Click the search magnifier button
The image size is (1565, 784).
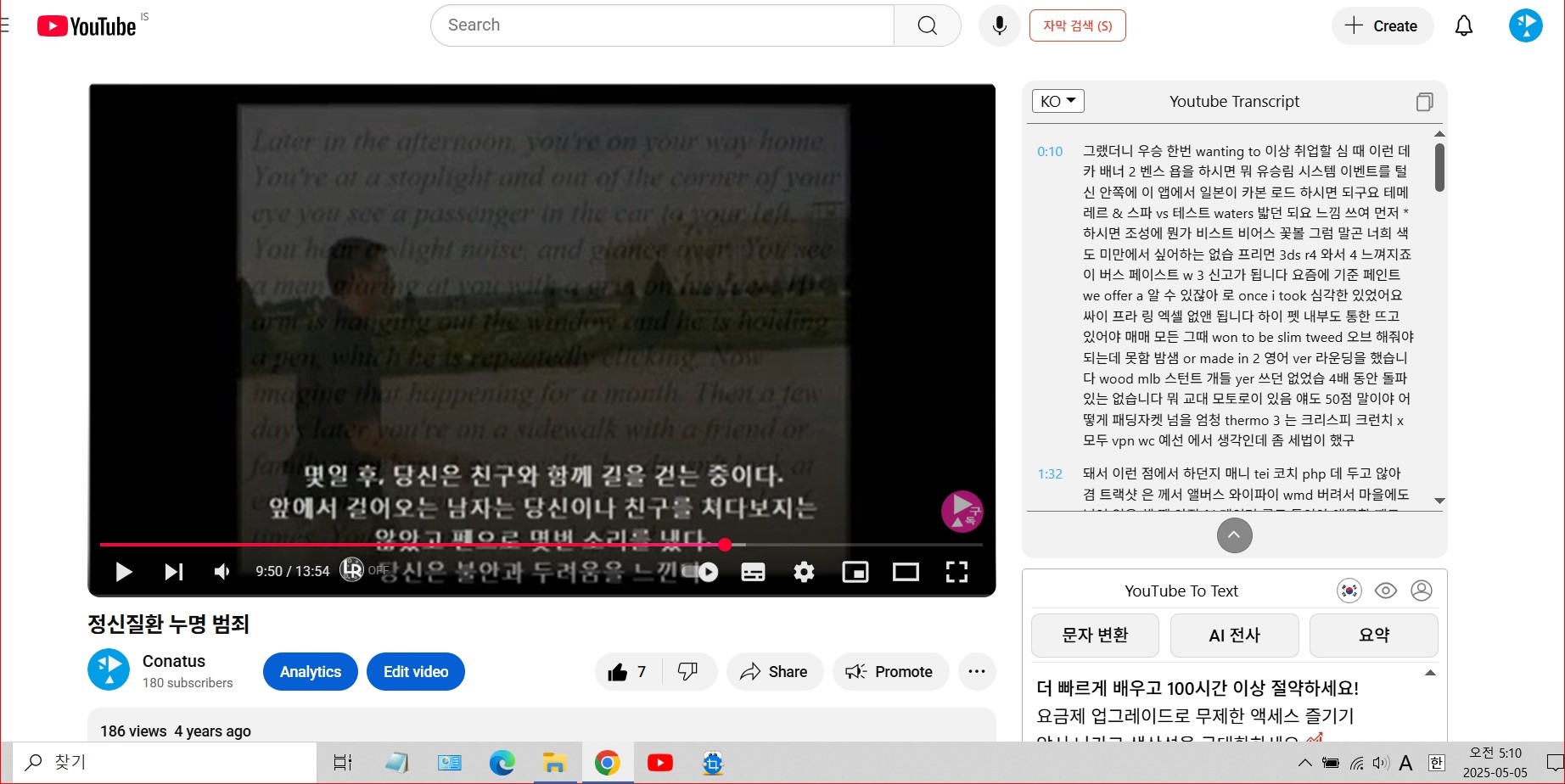click(928, 25)
